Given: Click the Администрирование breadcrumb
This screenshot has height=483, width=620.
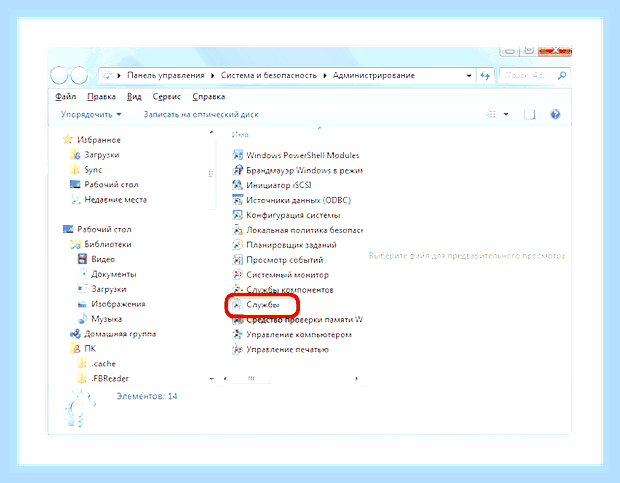Looking at the screenshot, I should tap(374, 75).
